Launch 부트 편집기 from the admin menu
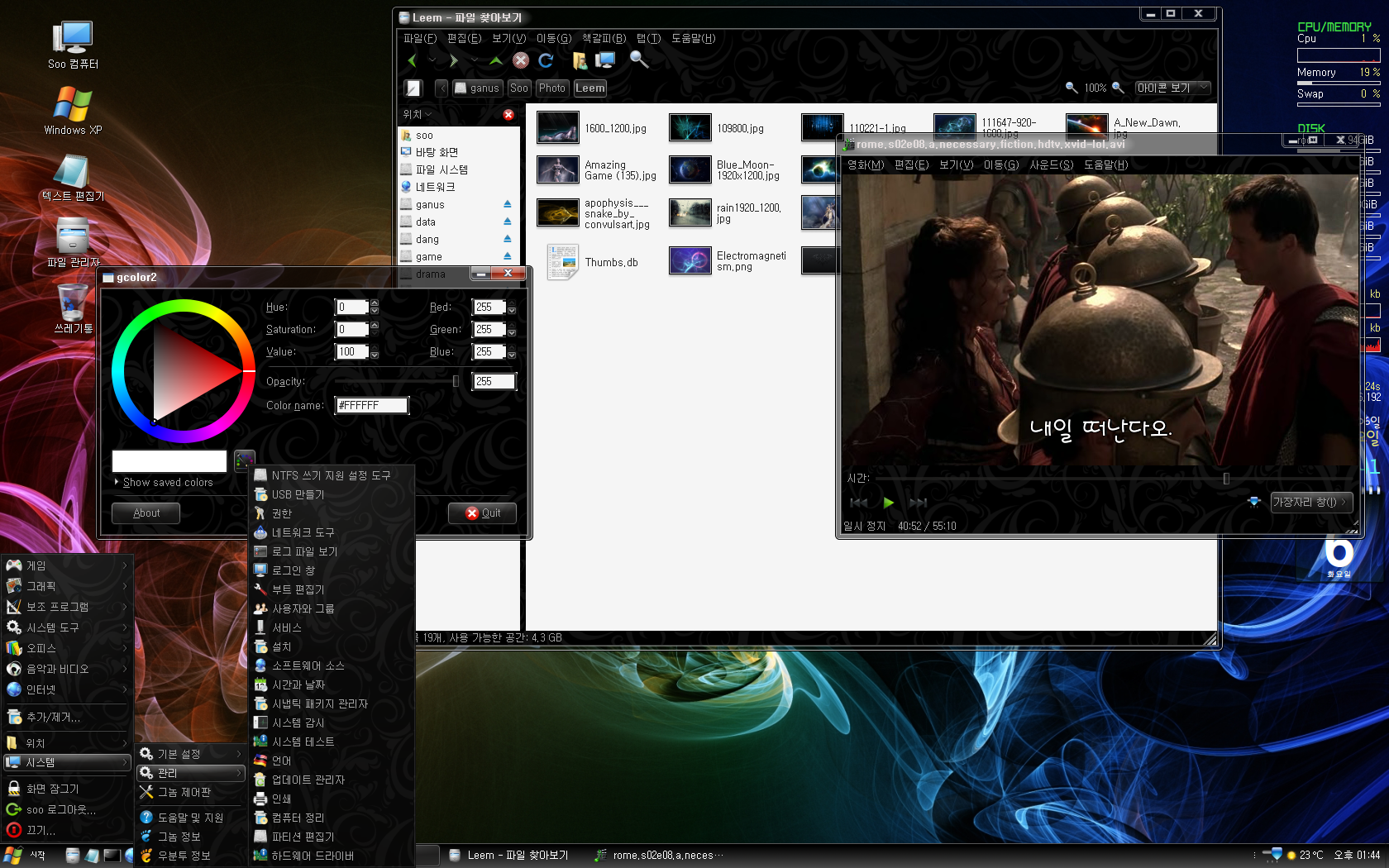Image resolution: width=1389 pixels, height=868 pixels. pyautogui.click(x=331, y=589)
